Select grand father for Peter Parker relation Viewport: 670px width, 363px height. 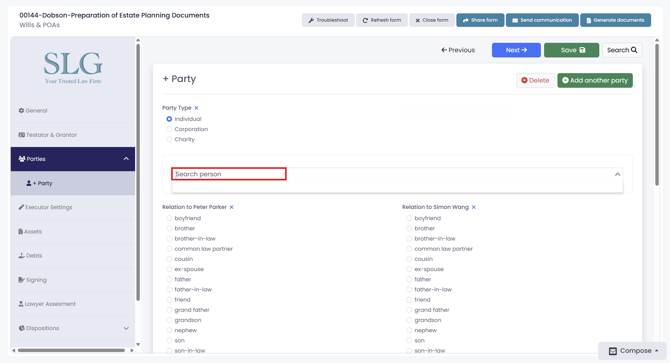point(169,310)
